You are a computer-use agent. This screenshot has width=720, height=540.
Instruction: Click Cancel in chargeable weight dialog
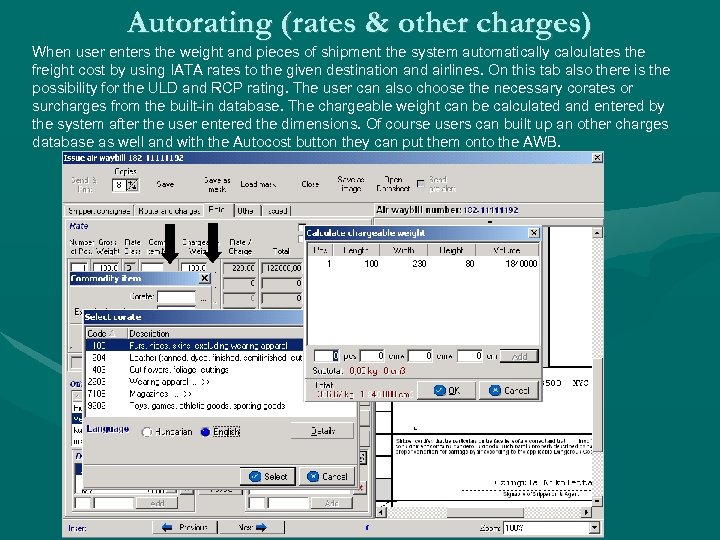509,390
